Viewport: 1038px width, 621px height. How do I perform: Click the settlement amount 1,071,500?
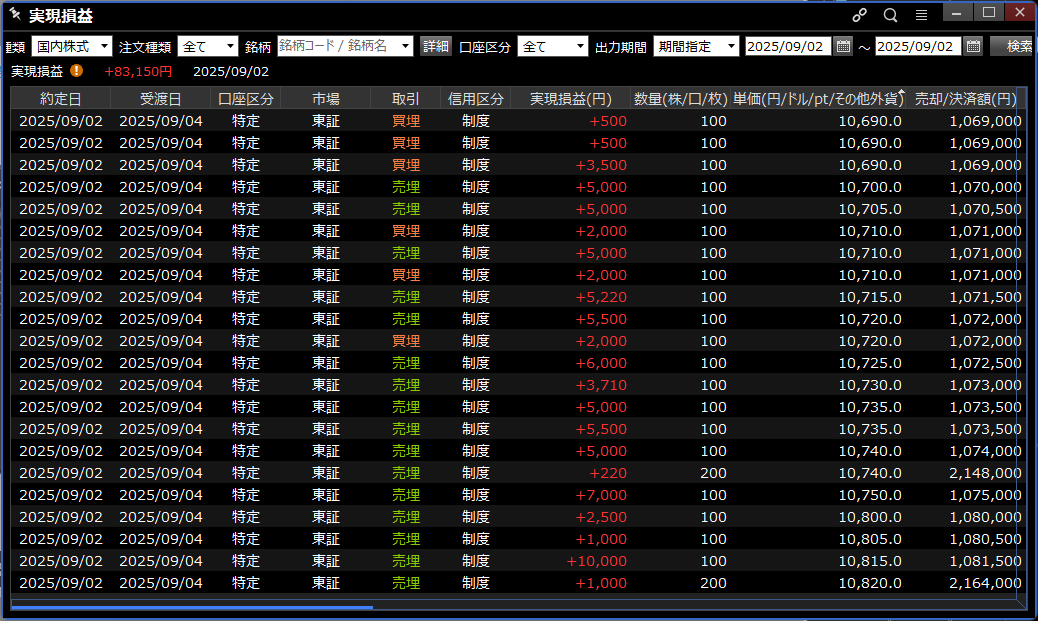tap(985, 297)
